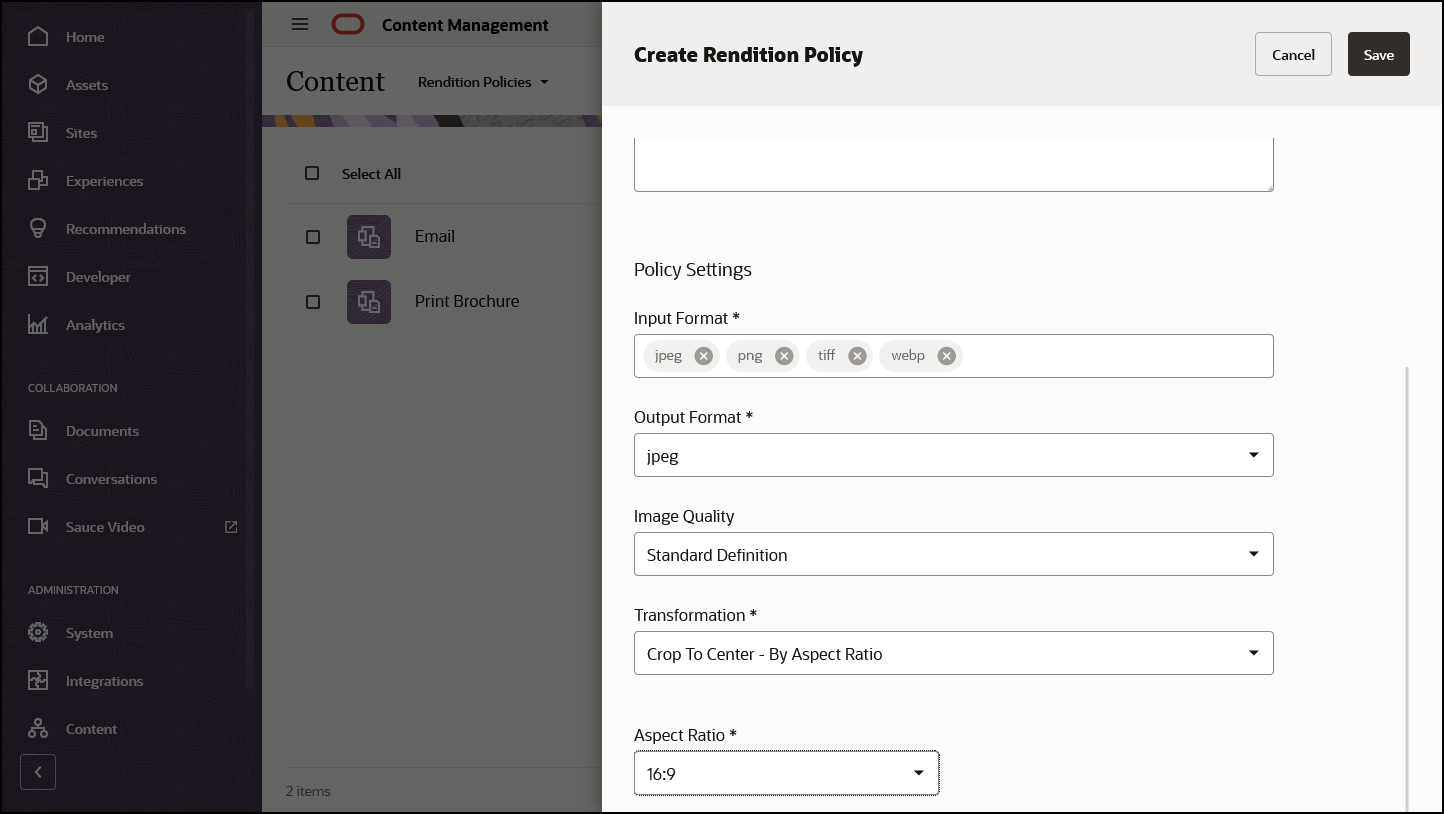
Task: Check the Select All checkbox
Action: point(312,173)
